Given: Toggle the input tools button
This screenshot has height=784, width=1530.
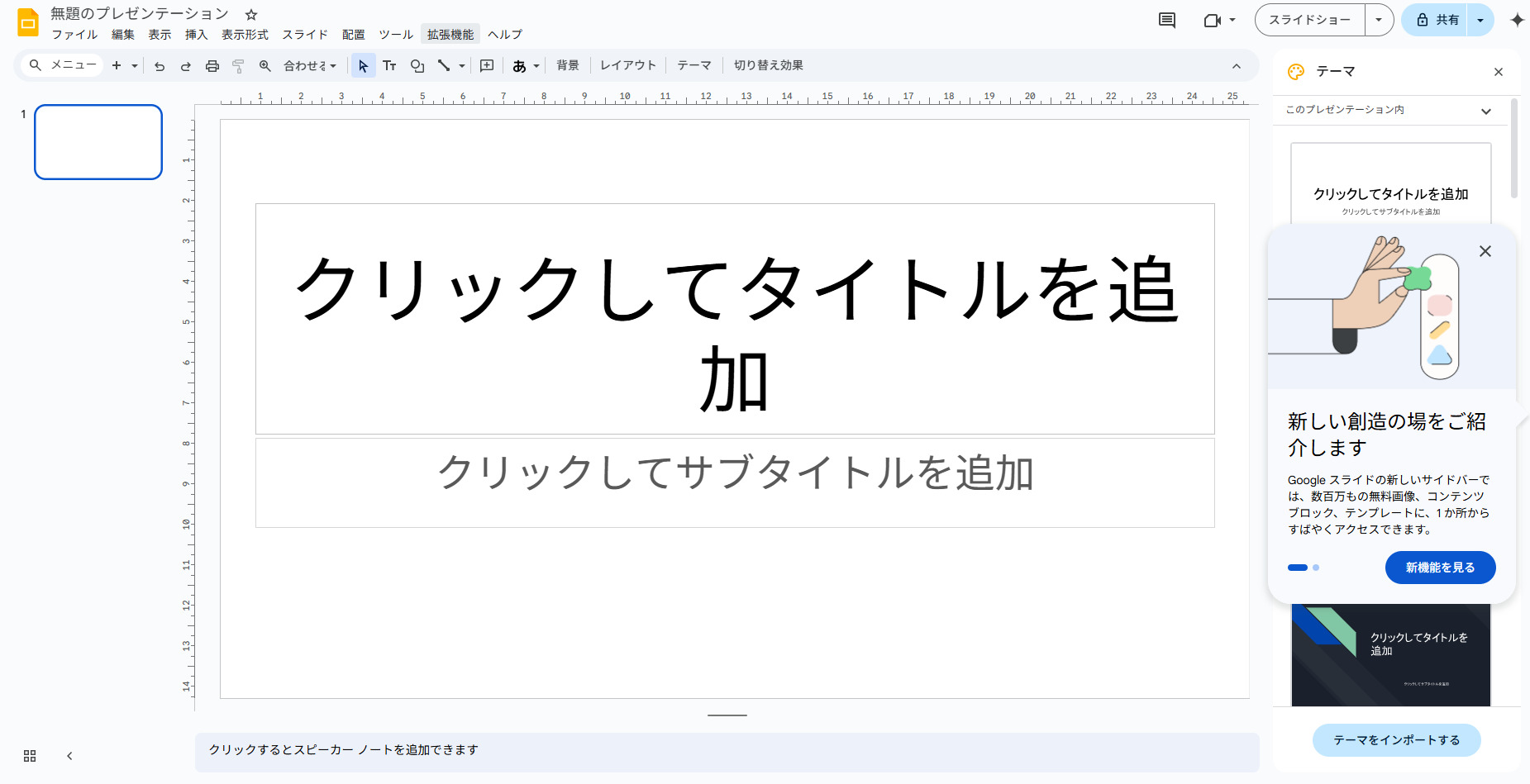Looking at the screenshot, I should coord(520,65).
